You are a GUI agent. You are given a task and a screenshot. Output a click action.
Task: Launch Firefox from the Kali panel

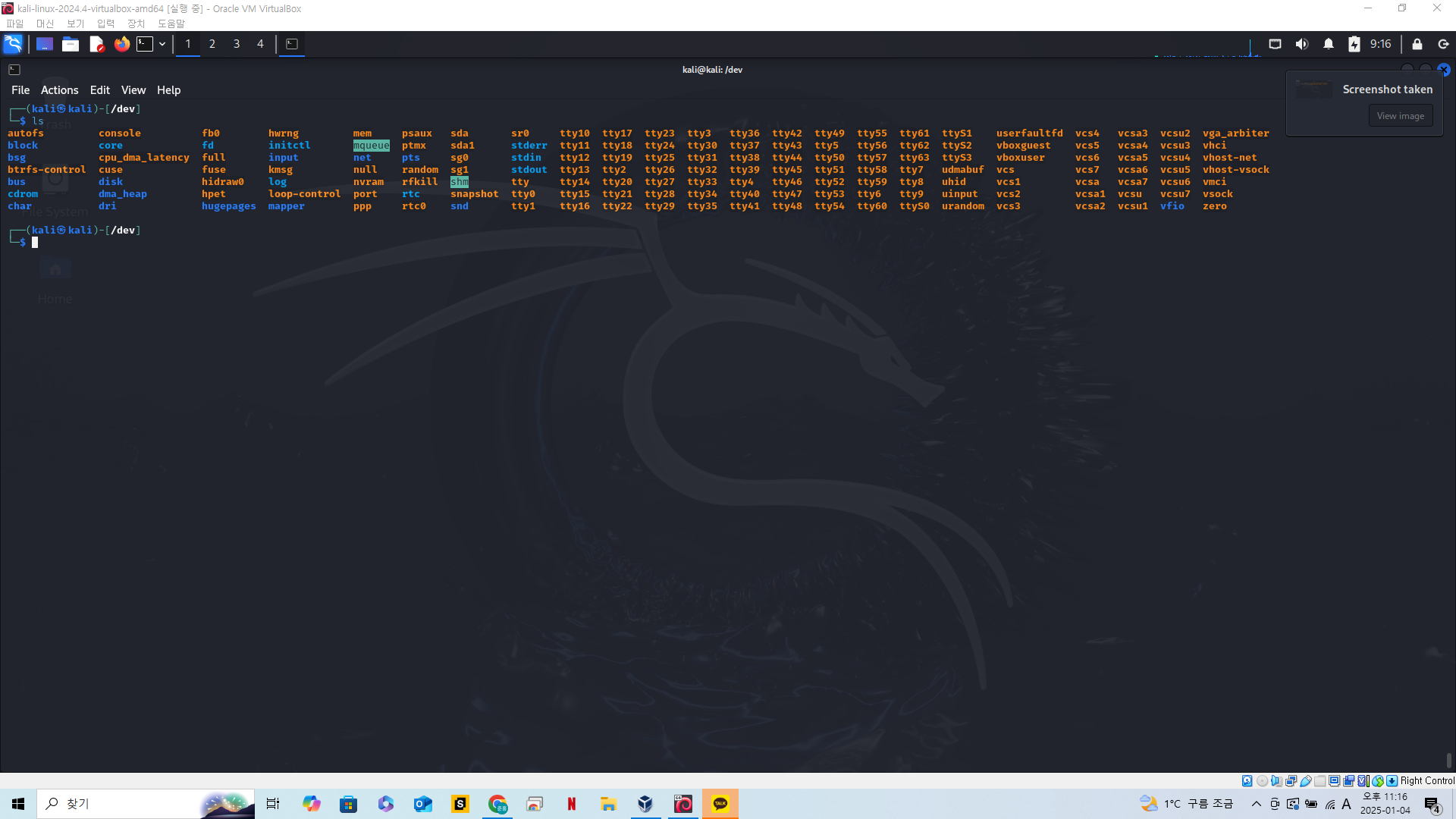click(x=121, y=44)
